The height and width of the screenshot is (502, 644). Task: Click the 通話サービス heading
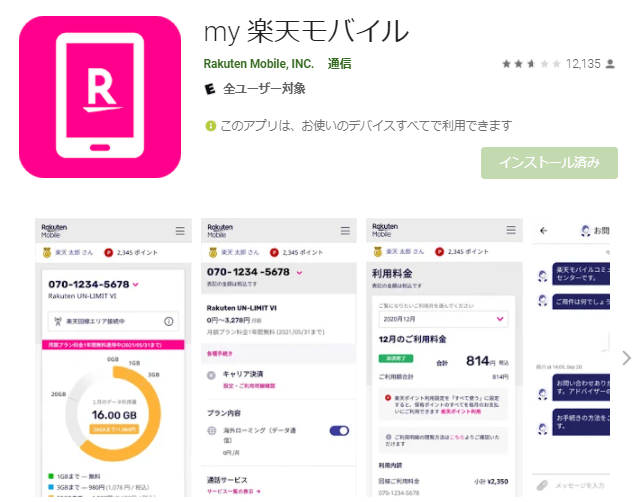click(x=227, y=480)
